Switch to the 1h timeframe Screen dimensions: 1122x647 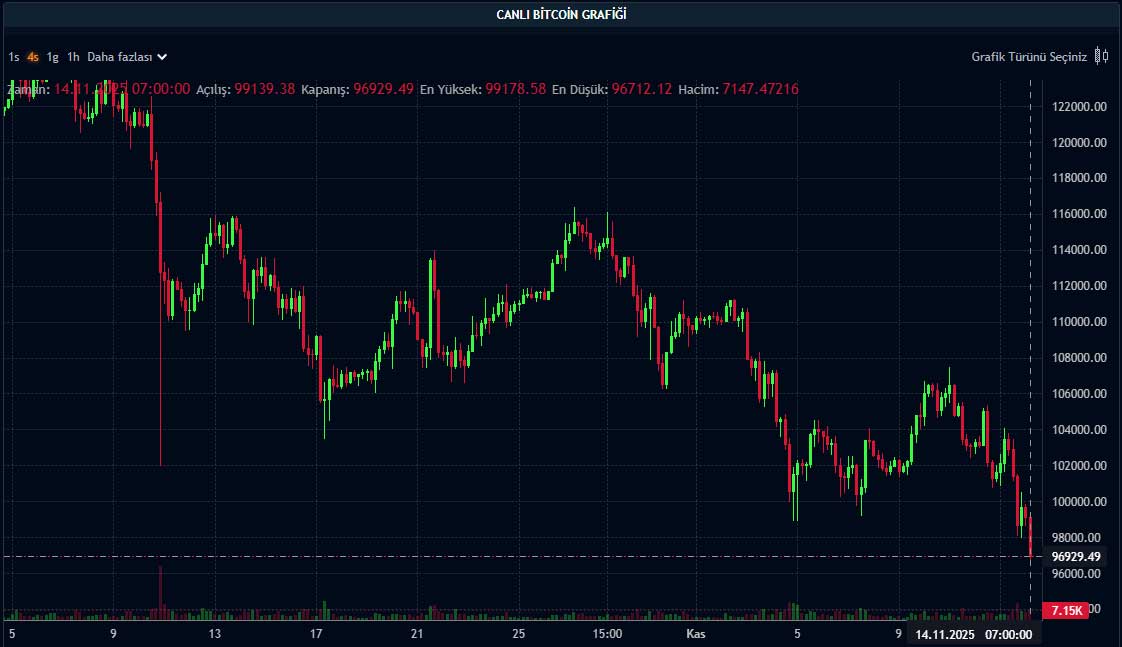[71, 57]
